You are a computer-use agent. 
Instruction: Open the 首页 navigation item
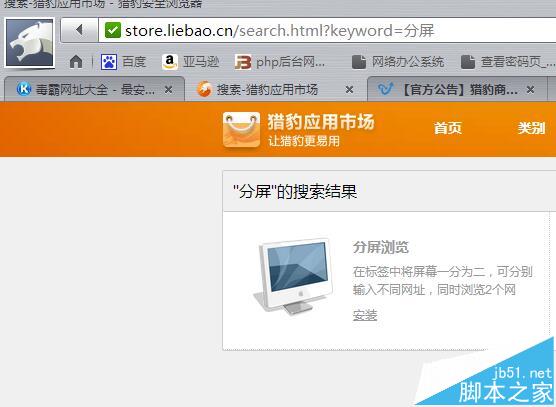[448, 128]
